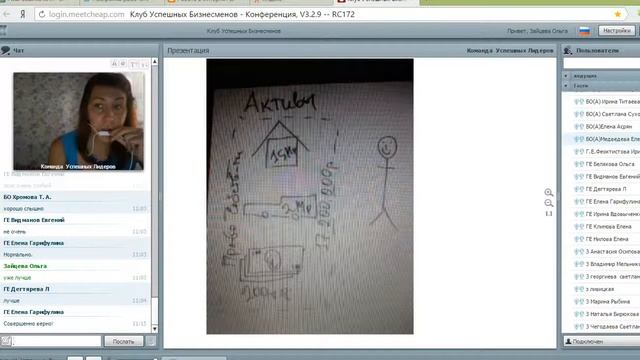The width and height of the screenshot is (640, 360).
Task: Select user Г.Е.Феоктистова
Action: [613, 151]
